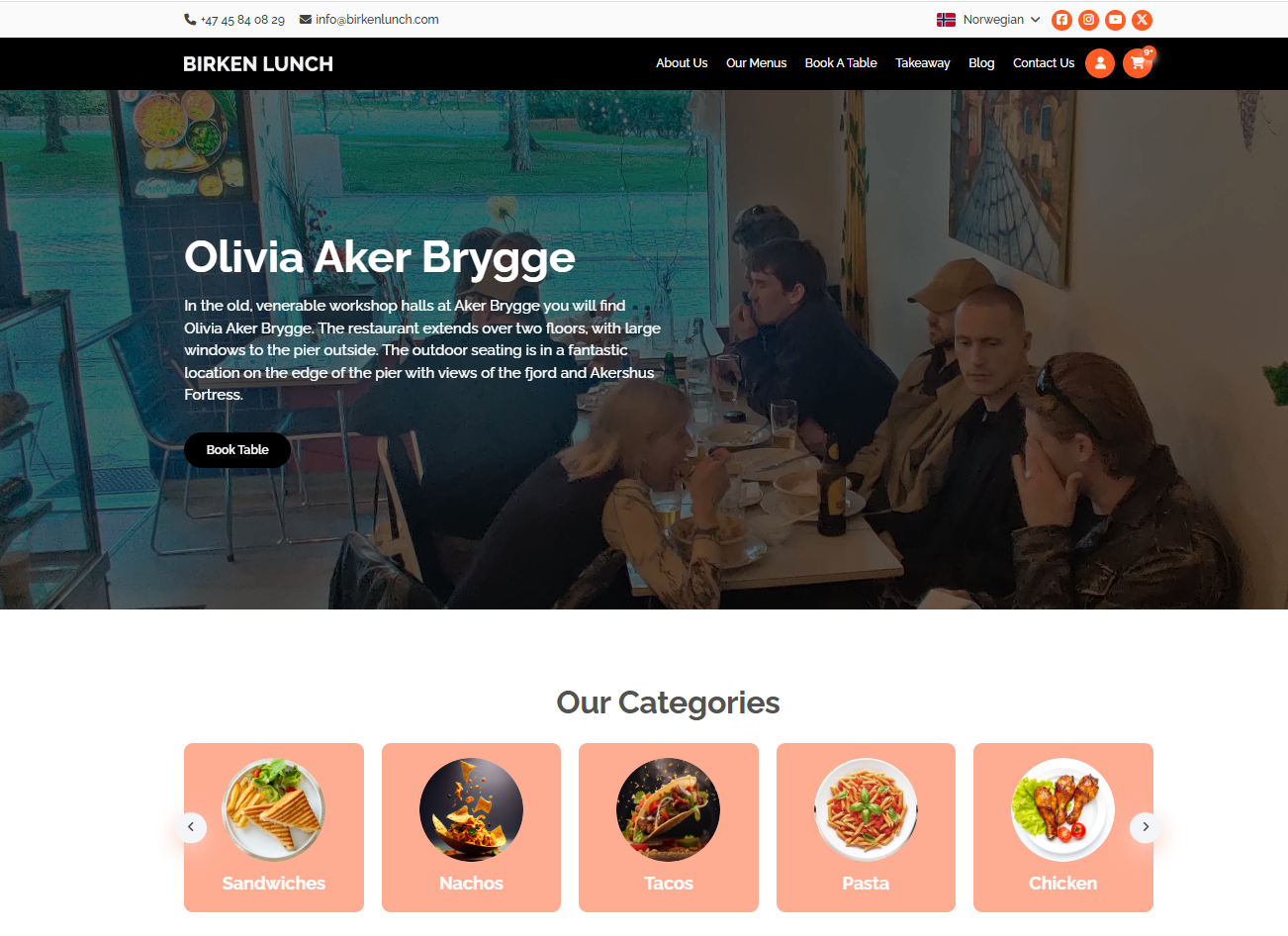This screenshot has height=936, width=1288.
Task: Open the user account icon
Action: coord(1100,63)
